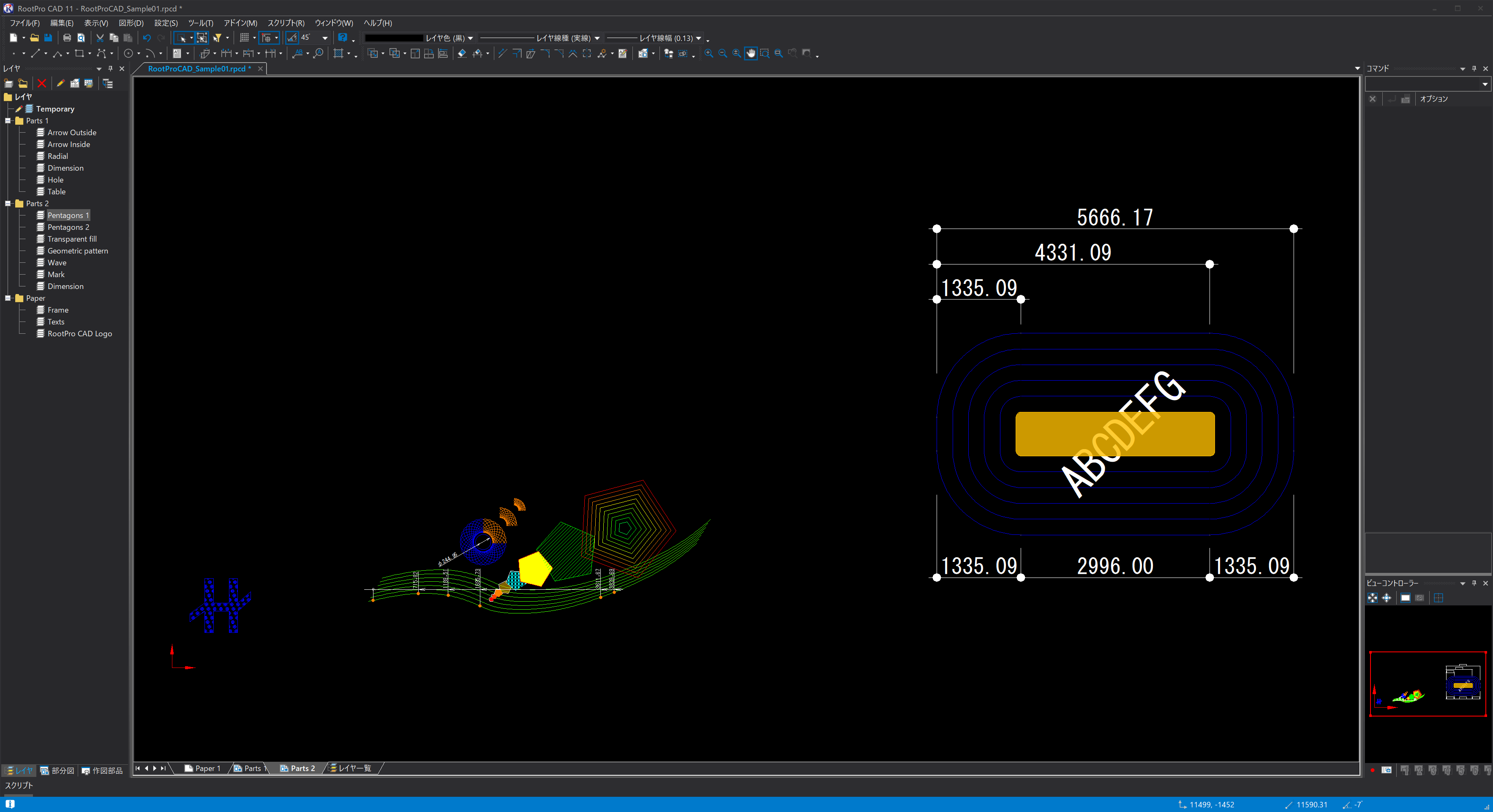Switch to the Paper 1 tab

tap(203, 768)
